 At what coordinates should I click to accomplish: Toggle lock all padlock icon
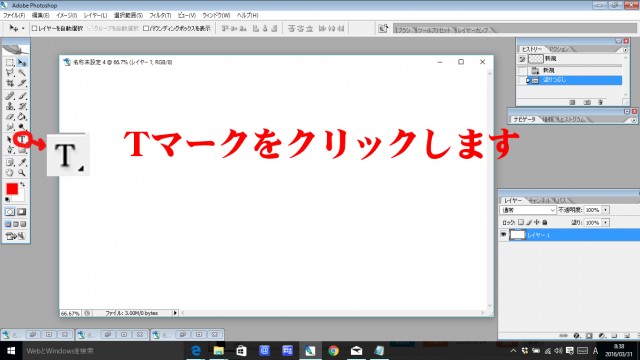click(x=544, y=222)
